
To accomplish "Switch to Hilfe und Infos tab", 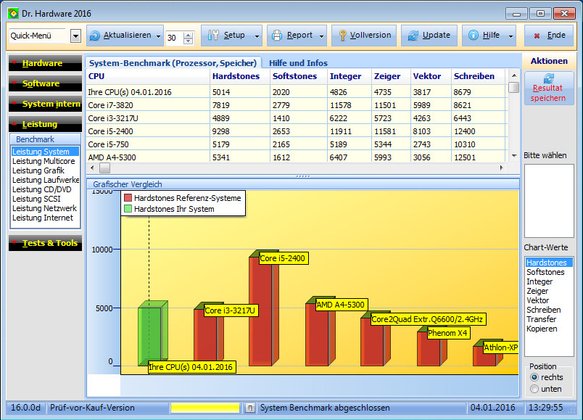I will coord(298,63).
